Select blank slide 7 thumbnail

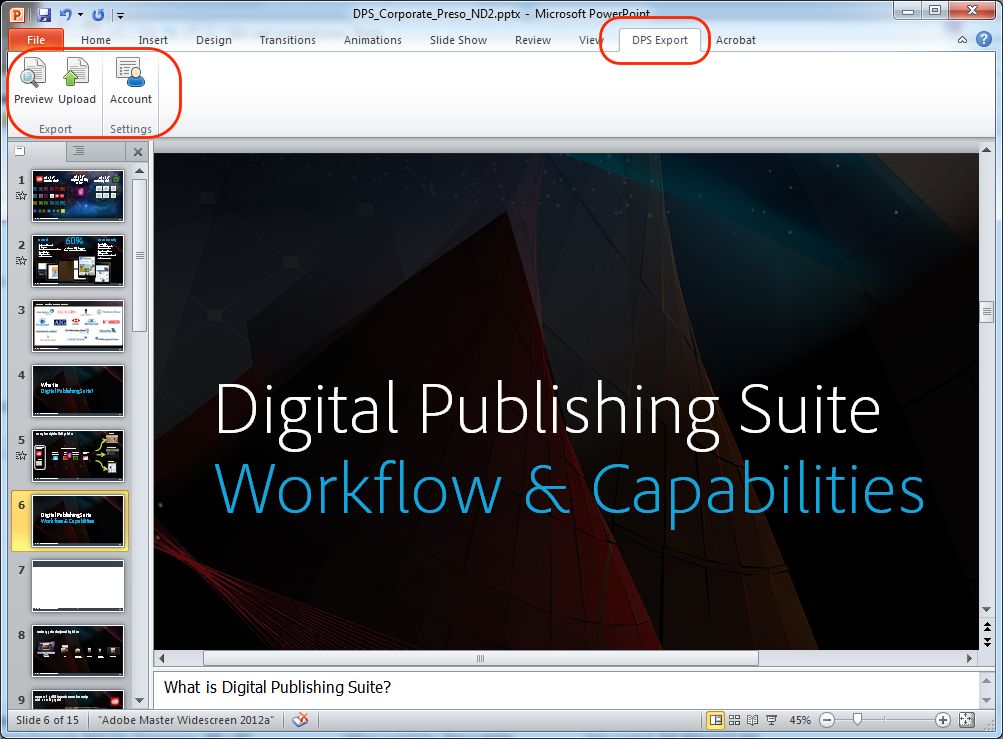[78, 586]
